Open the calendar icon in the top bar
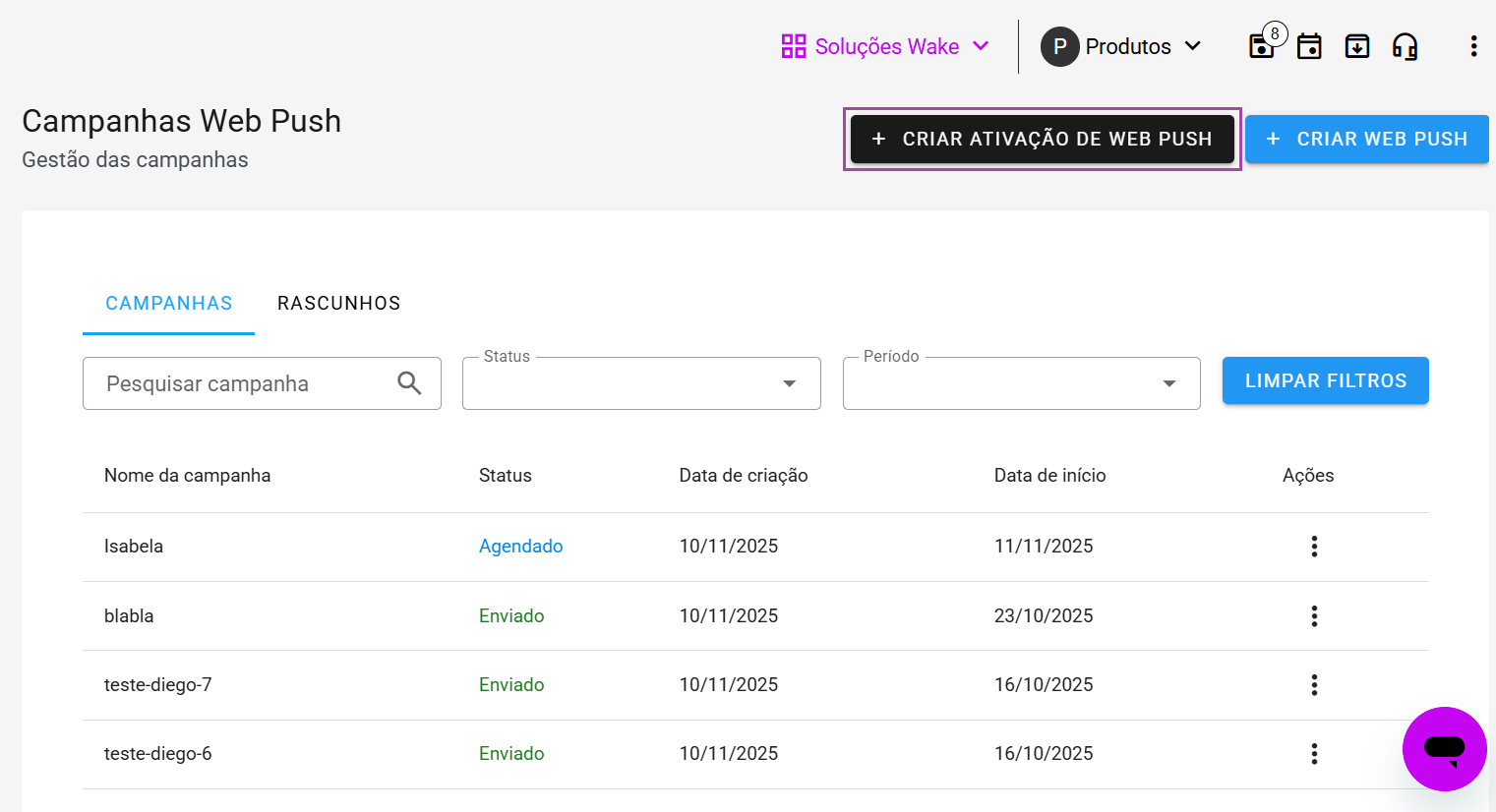The width and height of the screenshot is (1496, 812). coord(1309,46)
